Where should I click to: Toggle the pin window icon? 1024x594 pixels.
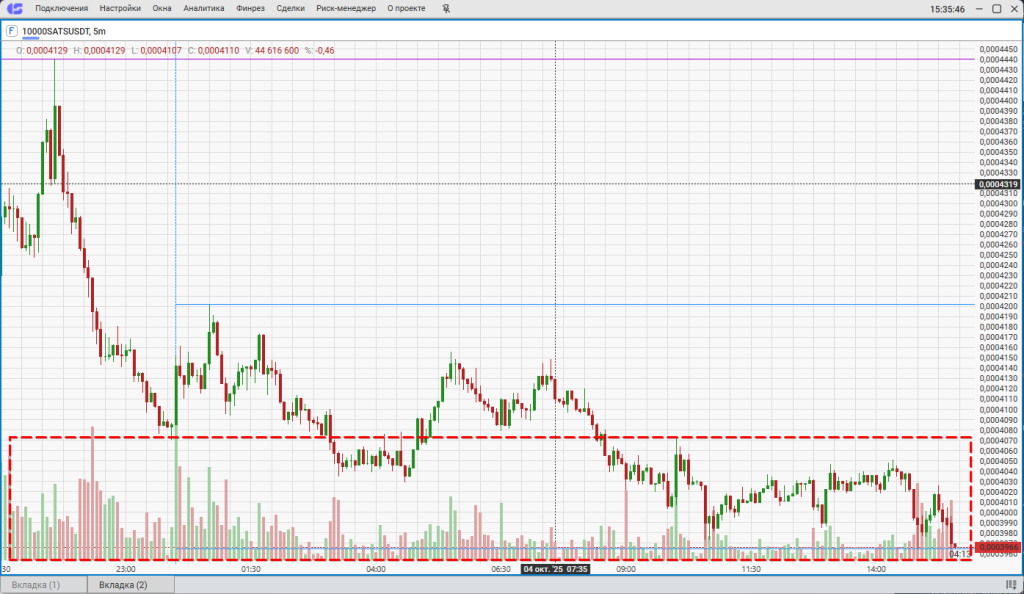point(445,8)
